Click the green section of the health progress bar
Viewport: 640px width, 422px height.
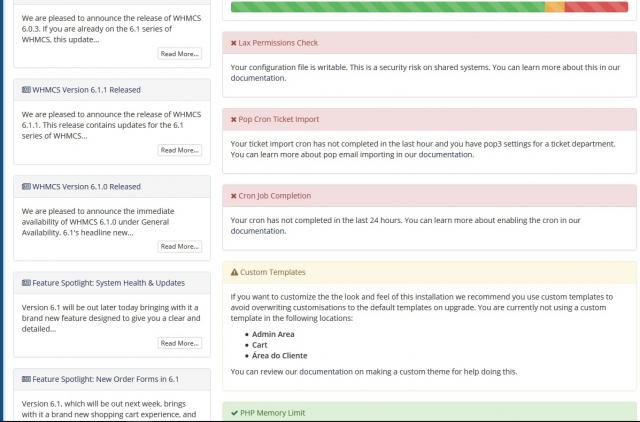coord(388,7)
